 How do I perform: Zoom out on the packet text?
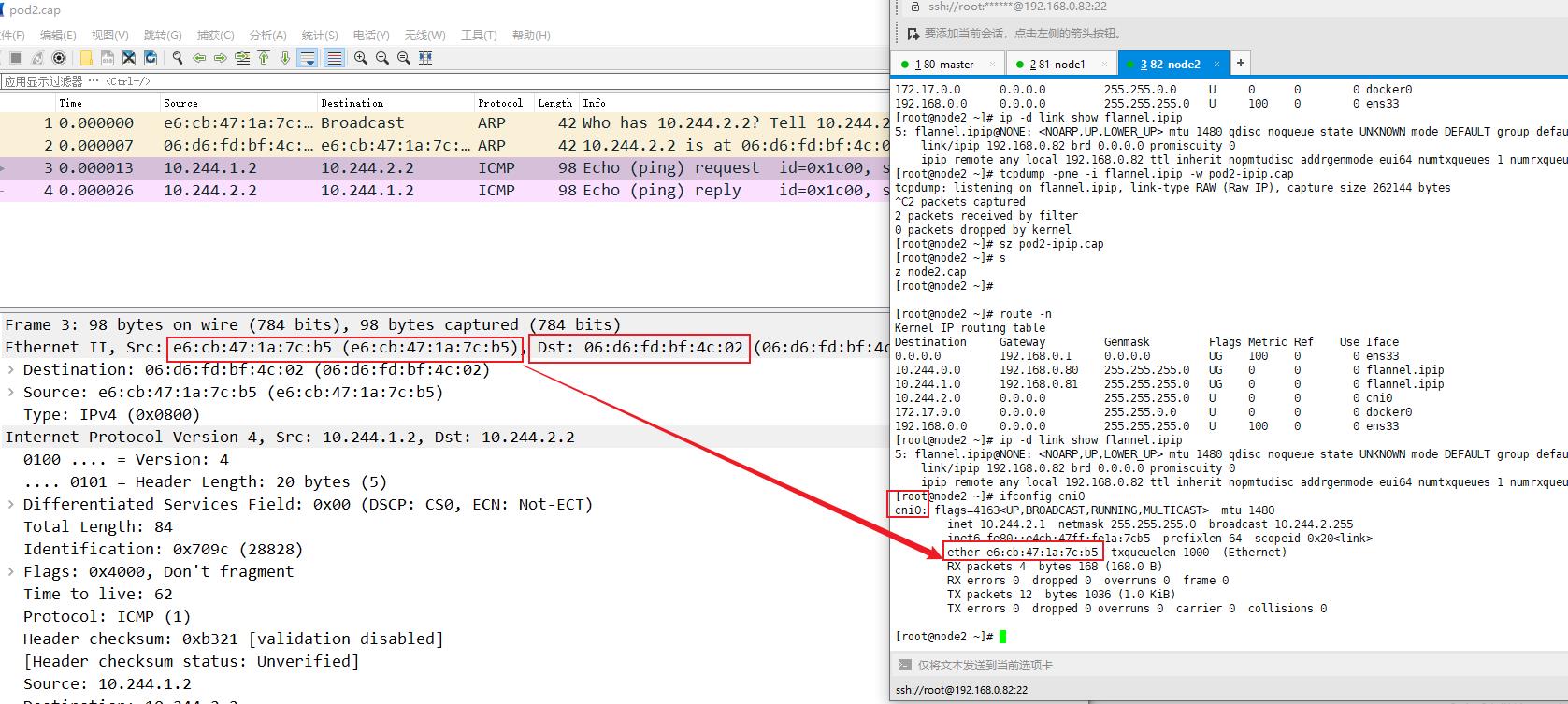pyautogui.click(x=382, y=58)
